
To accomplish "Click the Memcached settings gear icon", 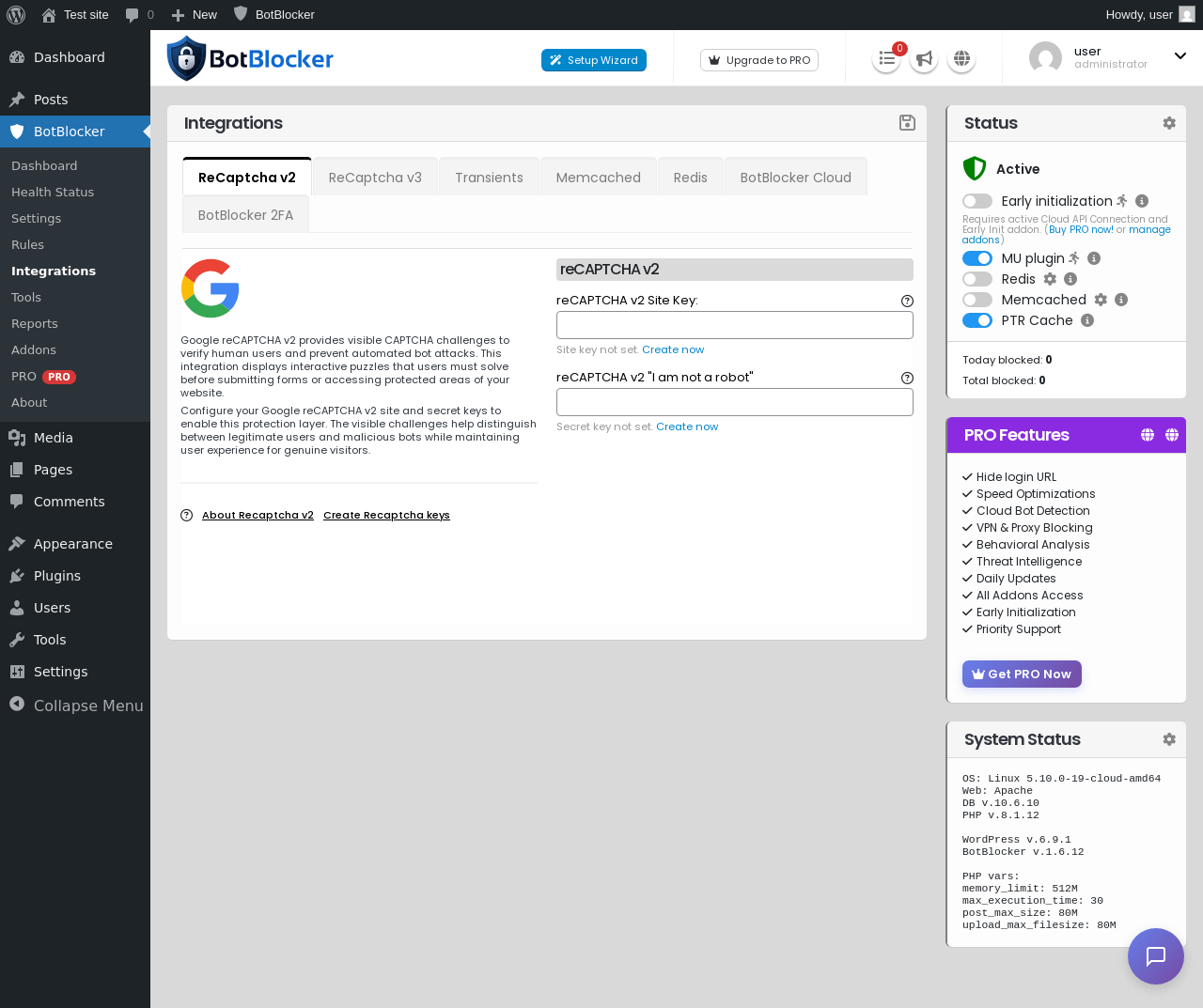I will (1101, 300).
